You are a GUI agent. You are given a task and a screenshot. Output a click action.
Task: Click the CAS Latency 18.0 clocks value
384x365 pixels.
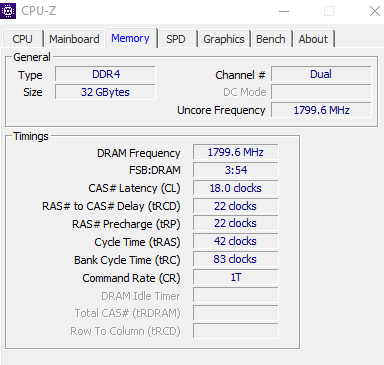pos(235,188)
